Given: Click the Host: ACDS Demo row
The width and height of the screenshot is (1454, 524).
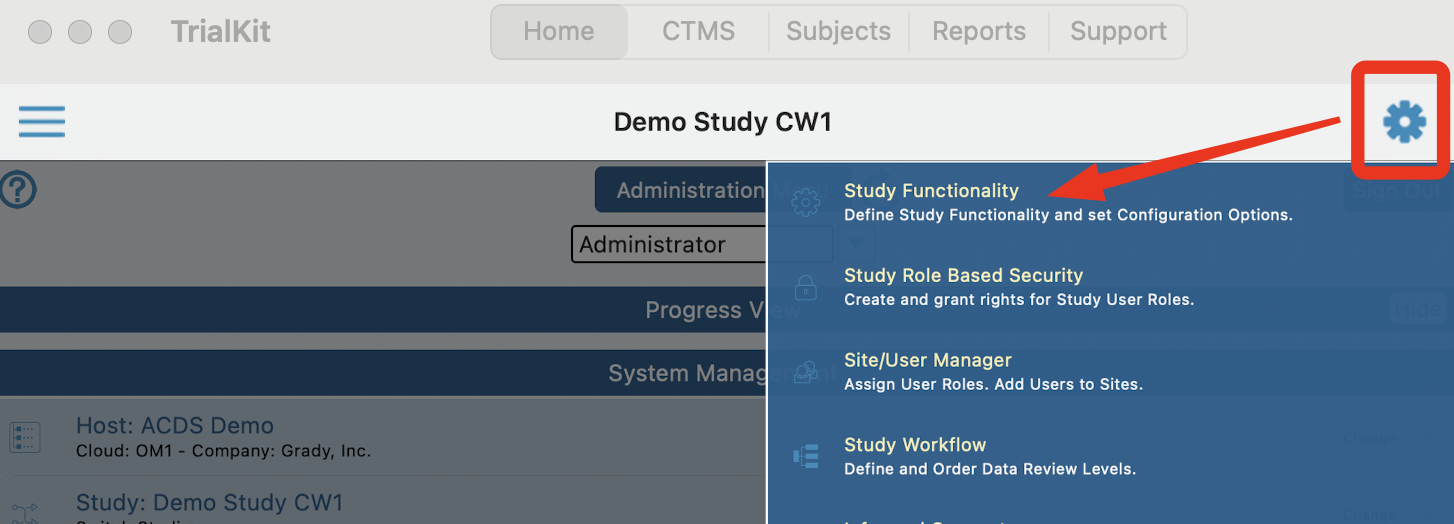Looking at the screenshot, I should click(x=384, y=437).
